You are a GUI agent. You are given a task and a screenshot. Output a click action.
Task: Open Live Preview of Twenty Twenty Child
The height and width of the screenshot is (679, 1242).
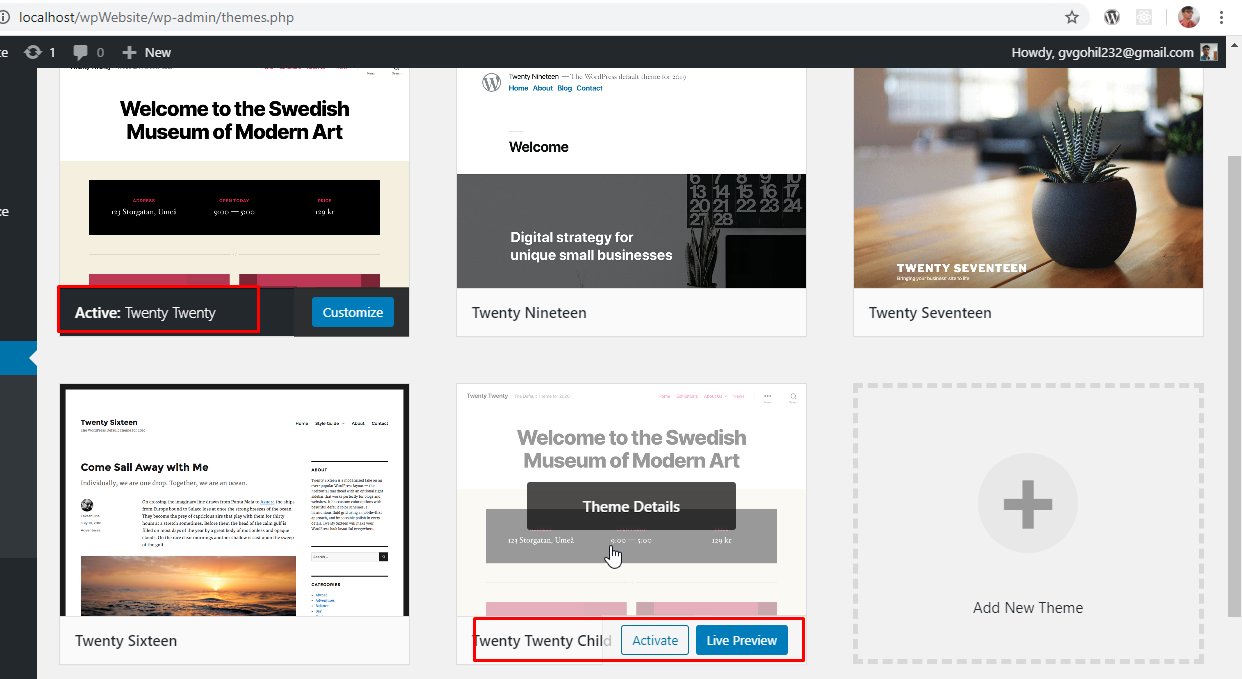click(742, 639)
